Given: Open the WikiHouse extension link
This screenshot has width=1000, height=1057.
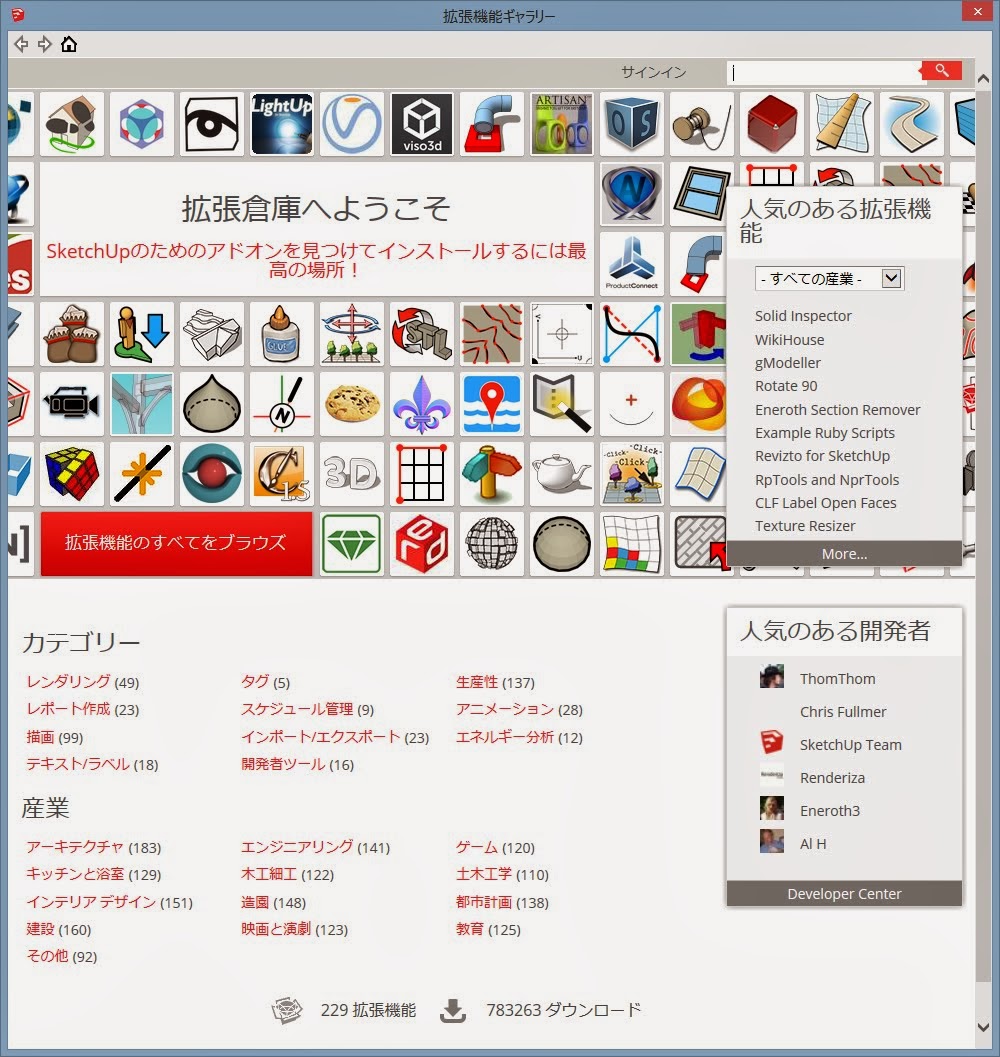Looking at the screenshot, I should coord(790,340).
